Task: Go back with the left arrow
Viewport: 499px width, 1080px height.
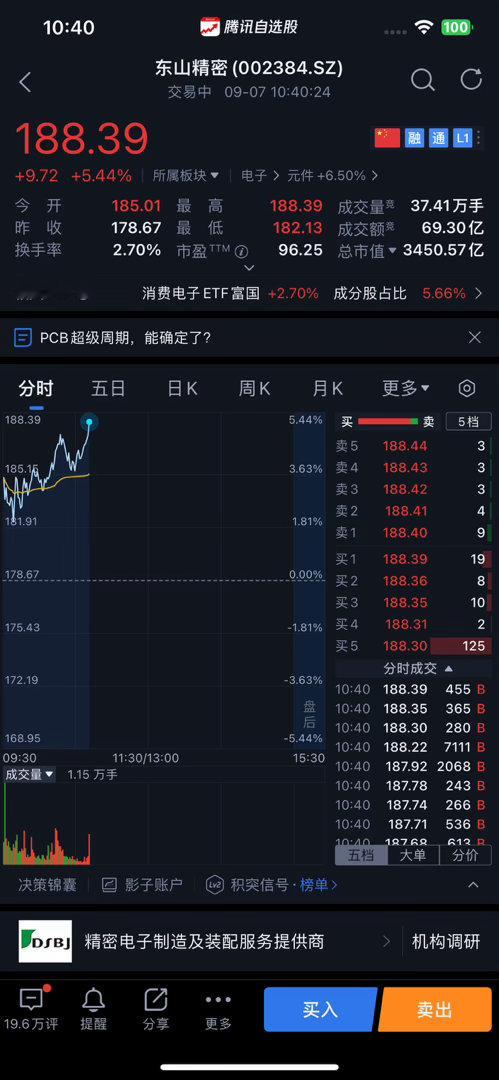Action: coord(26,83)
